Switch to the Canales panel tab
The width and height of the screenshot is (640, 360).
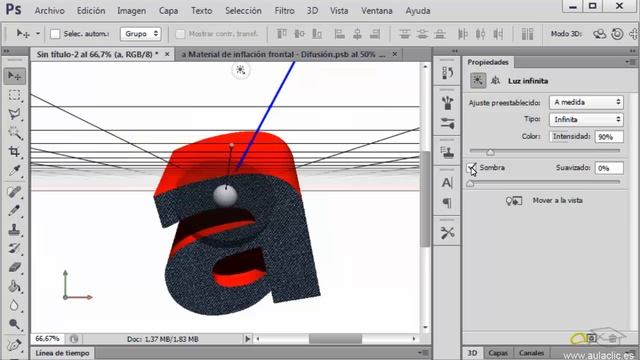tap(531, 353)
